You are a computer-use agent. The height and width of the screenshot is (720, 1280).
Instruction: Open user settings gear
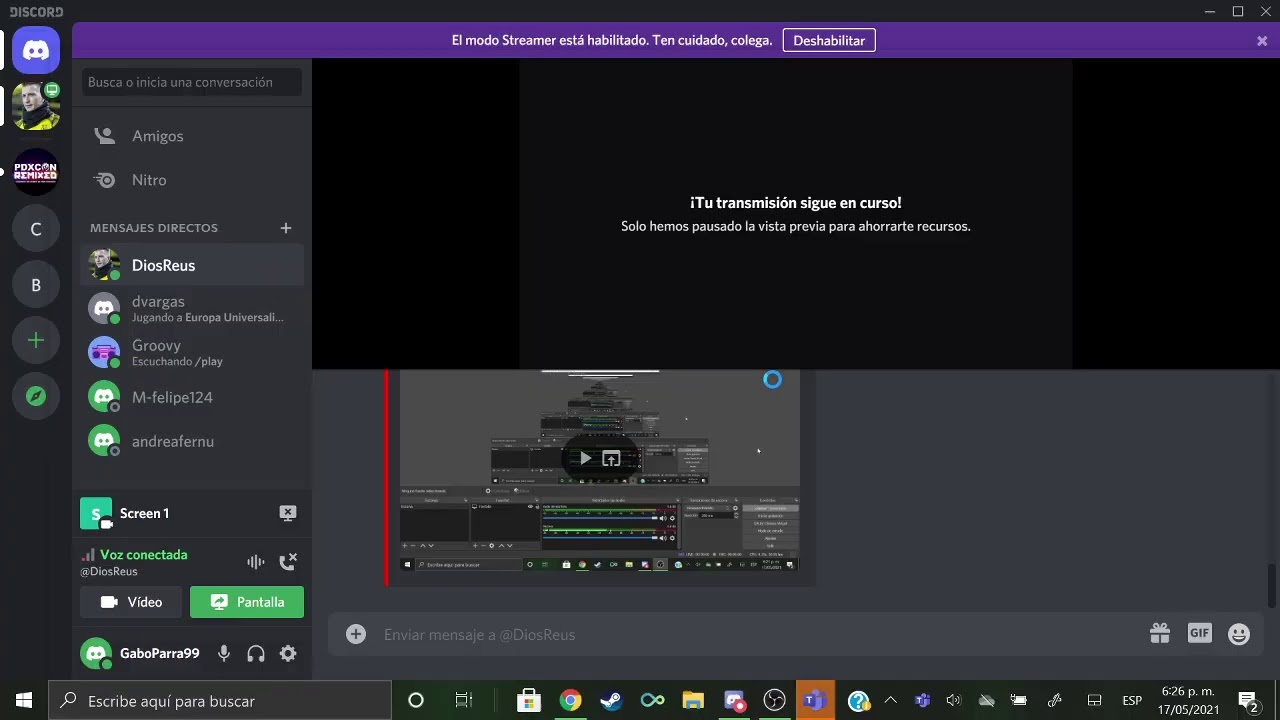(x=288, y=653)
